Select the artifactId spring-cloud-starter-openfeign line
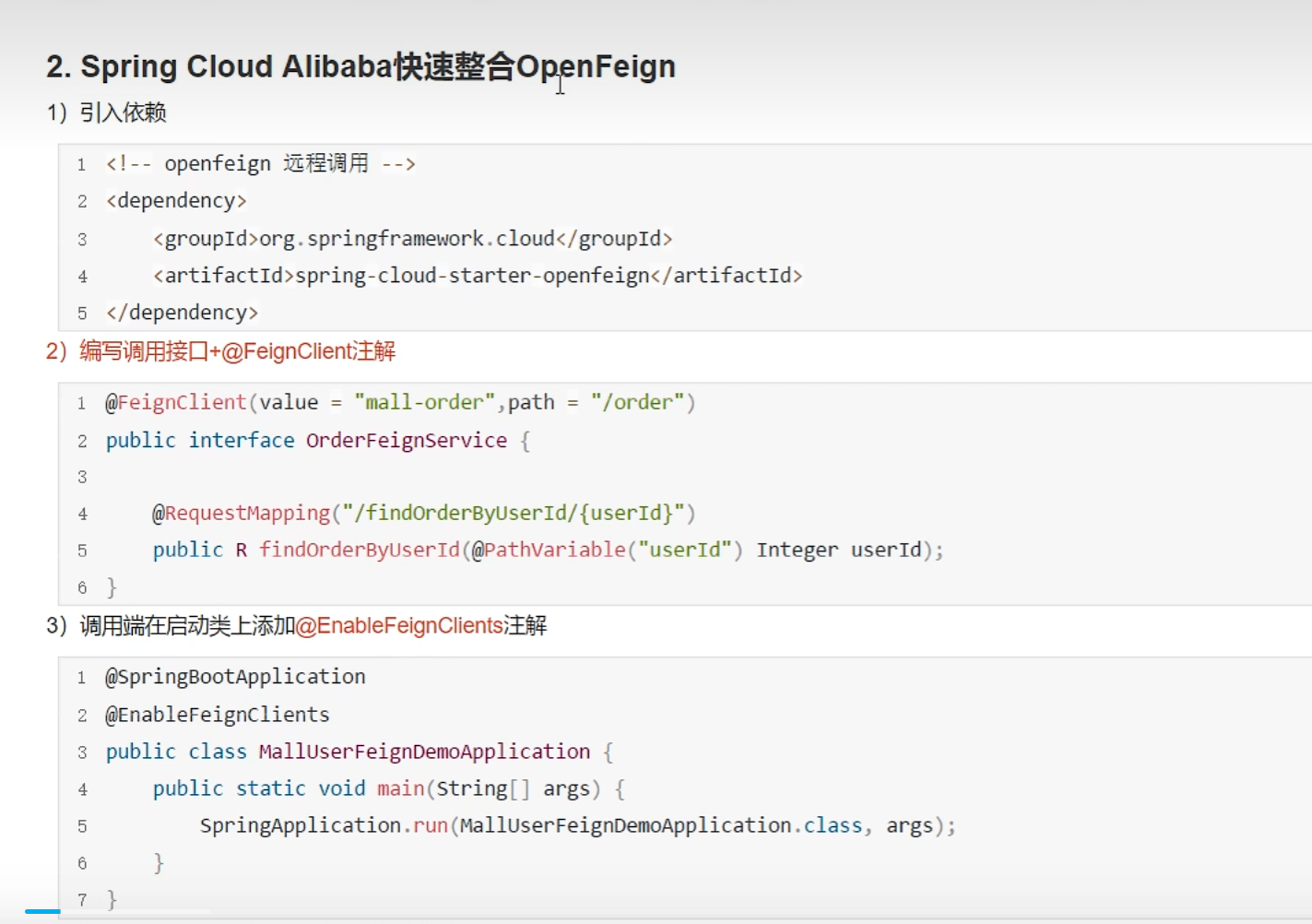This screenshot has width=1312, height=924. (x=478, y=276)
